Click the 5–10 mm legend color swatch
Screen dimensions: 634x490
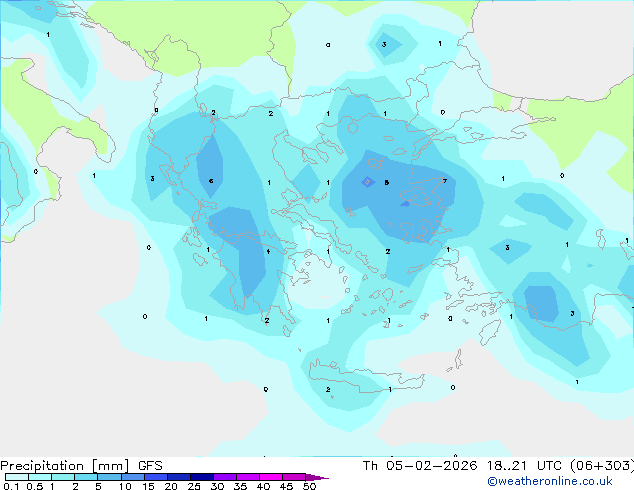[x=109, y=477]
